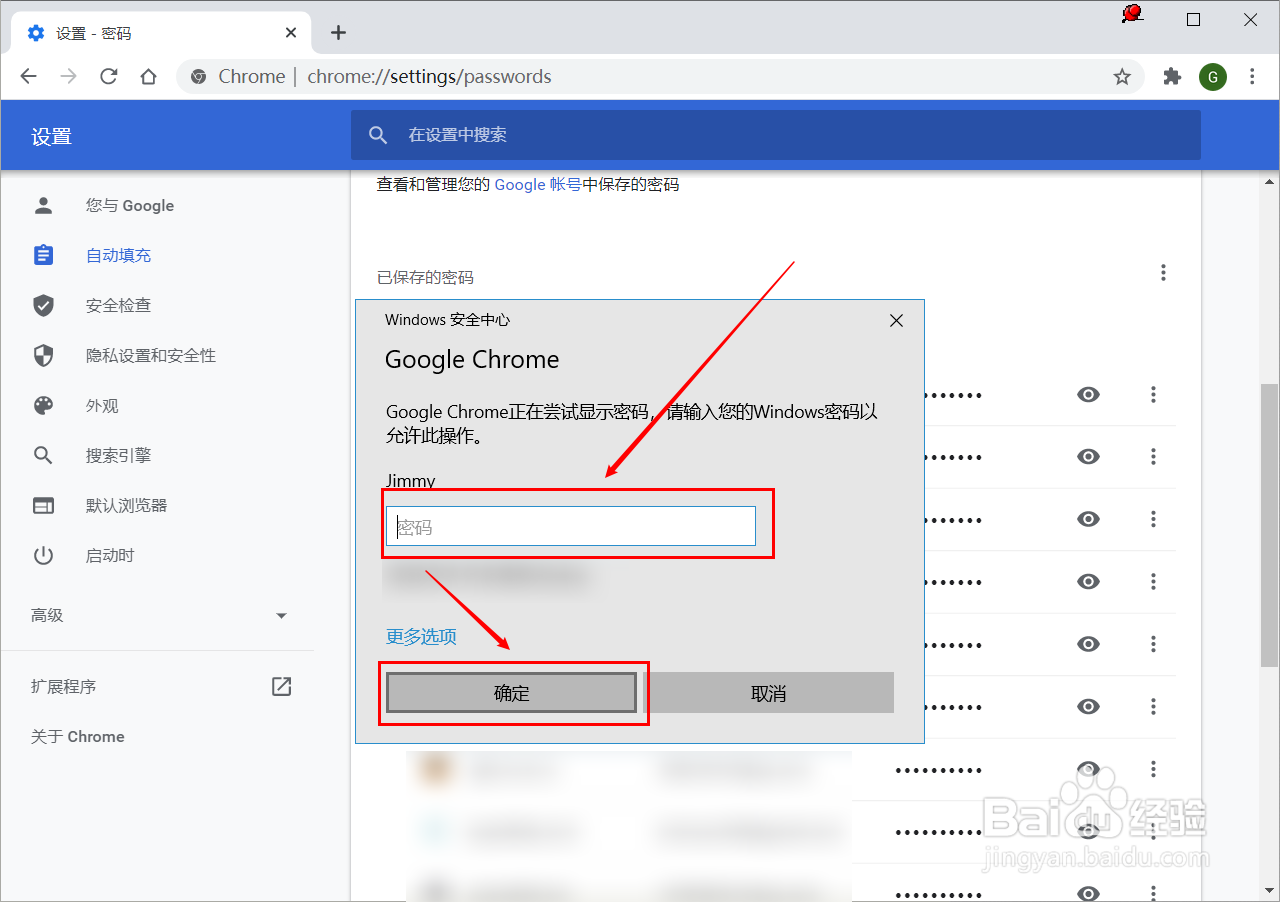Reveal the first saved password with eye icon

(x=1088, y=394)
